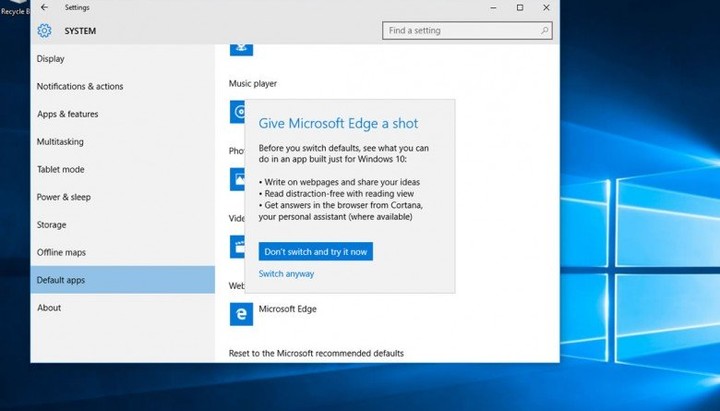Viewport: 720px width, 411px height.
Task: Select Storage in the sidebar
Action: click(x=52, y=225)
